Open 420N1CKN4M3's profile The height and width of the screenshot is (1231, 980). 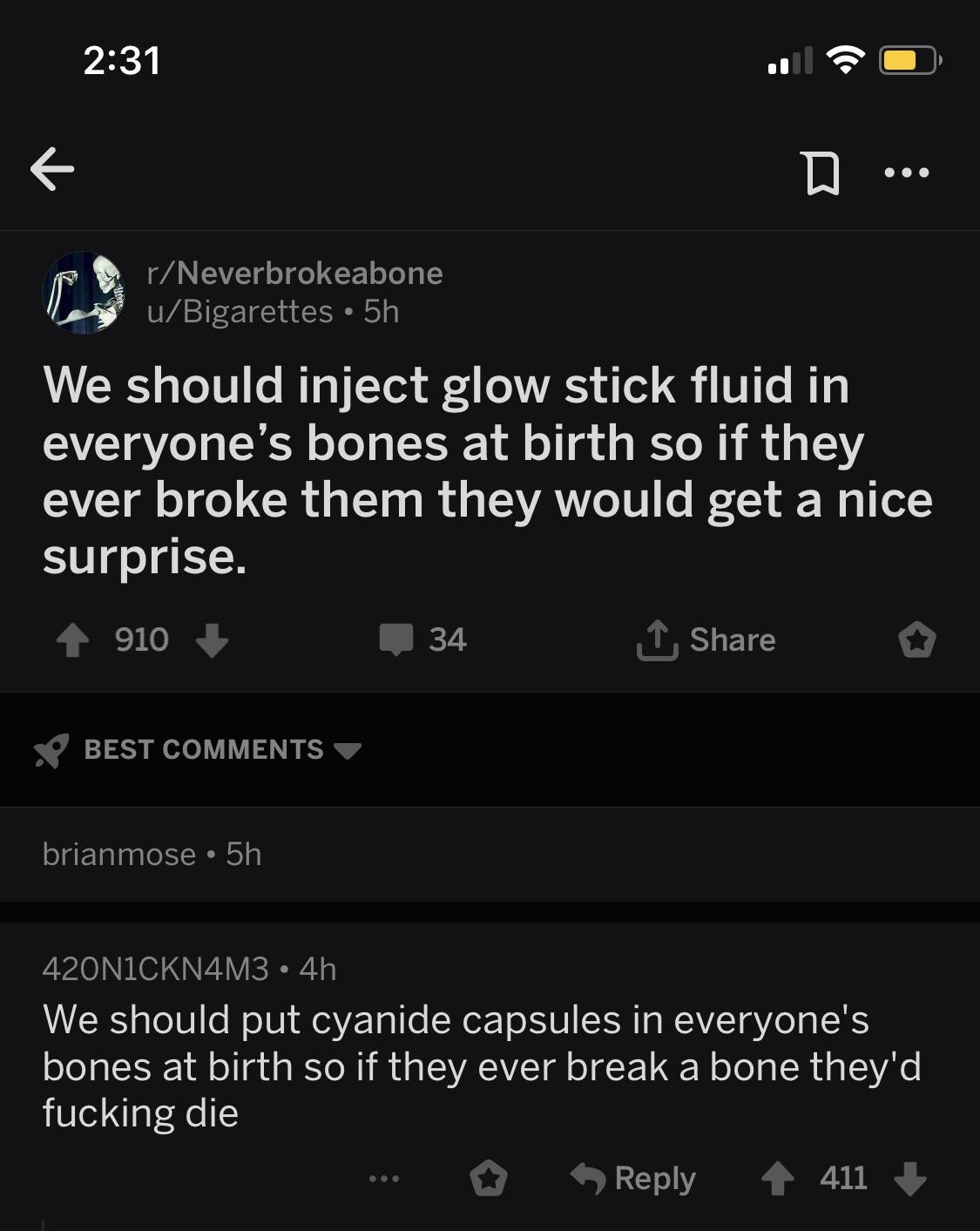tap(156, 969)
